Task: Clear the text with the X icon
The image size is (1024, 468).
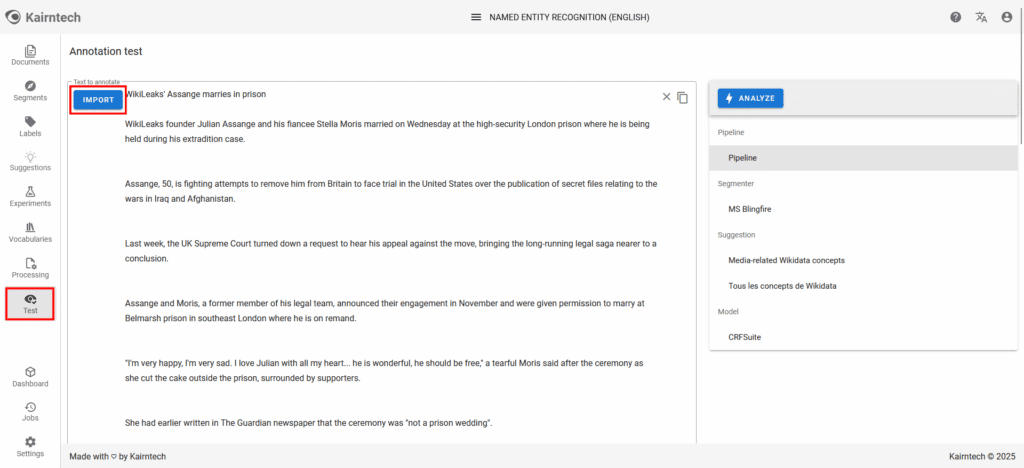Action: pyautogui.click(x=667, y=97)
